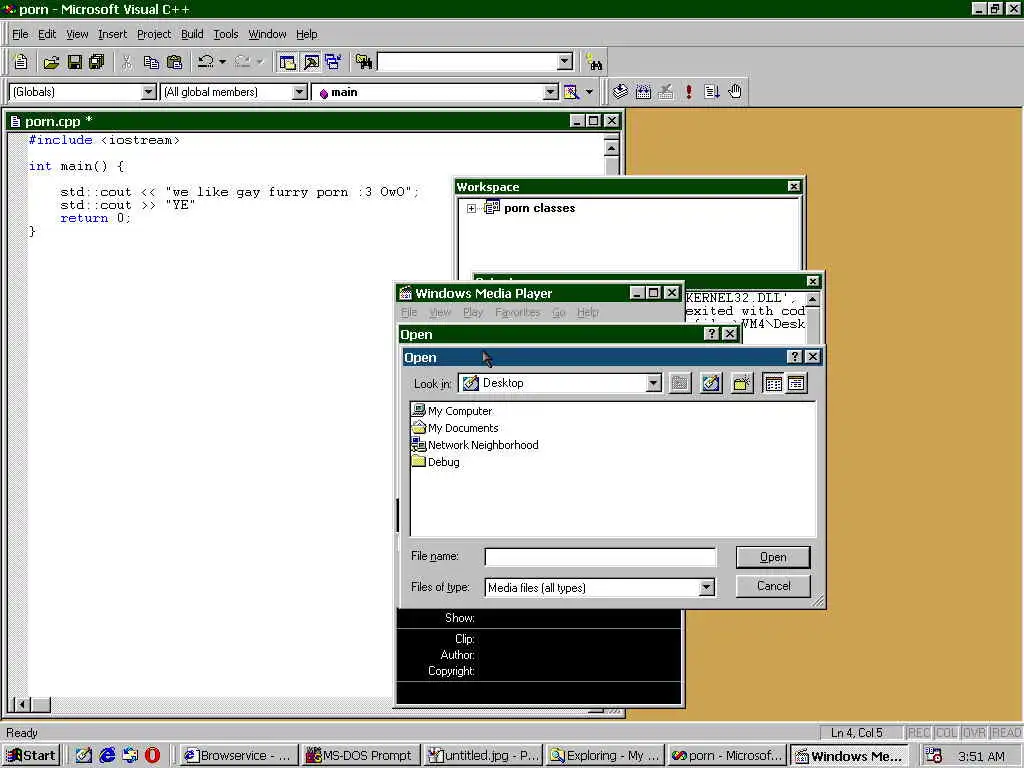The width and height of the screenshot is (1024, 768).
Task: Open the WizardBar actions dropdown arrow
Action: pyautogui.click(x=589, y=92)
